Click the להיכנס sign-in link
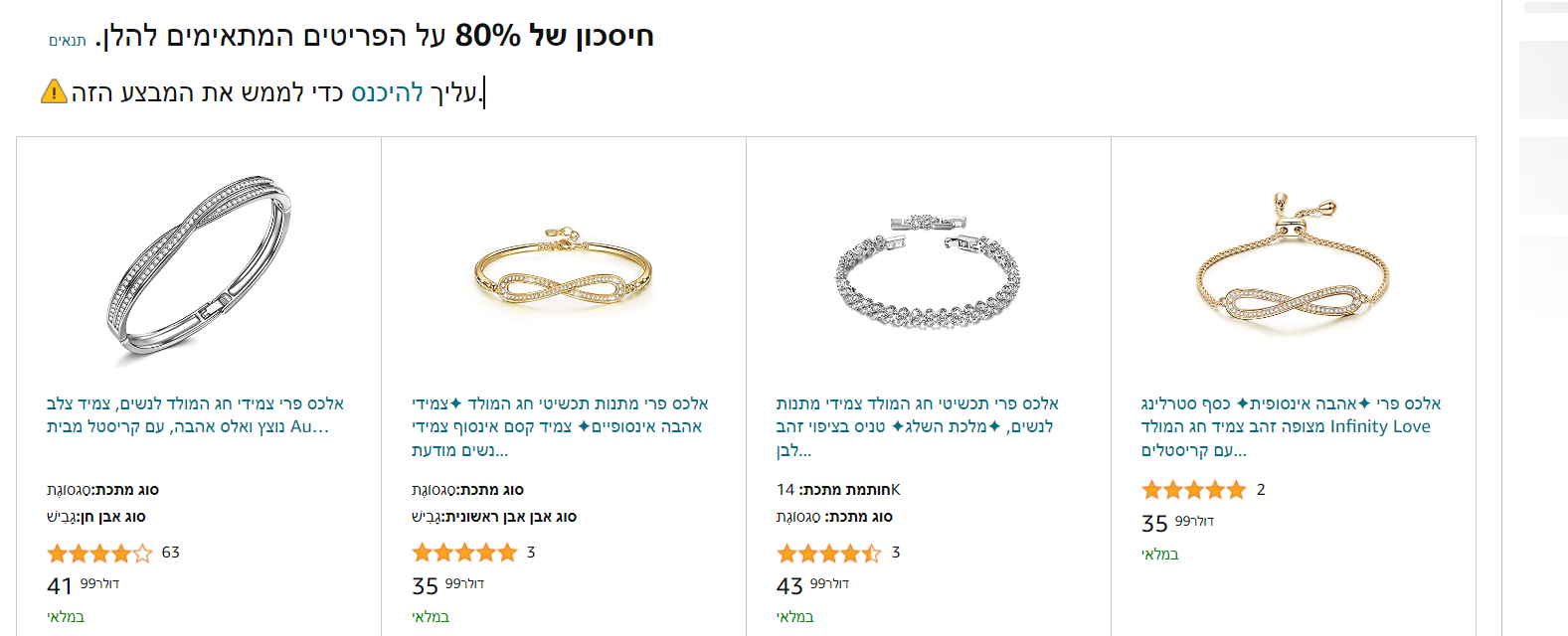 (387, 92)
